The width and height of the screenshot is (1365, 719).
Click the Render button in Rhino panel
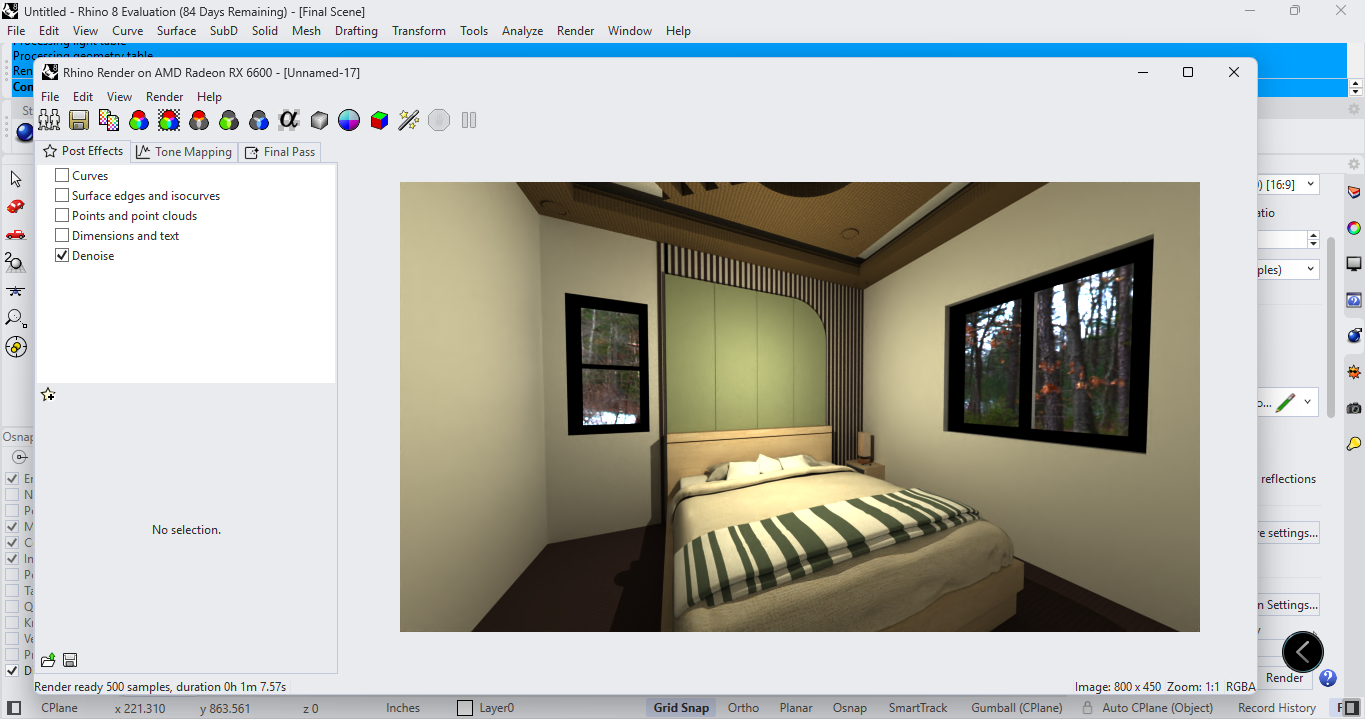[1285, 678]
